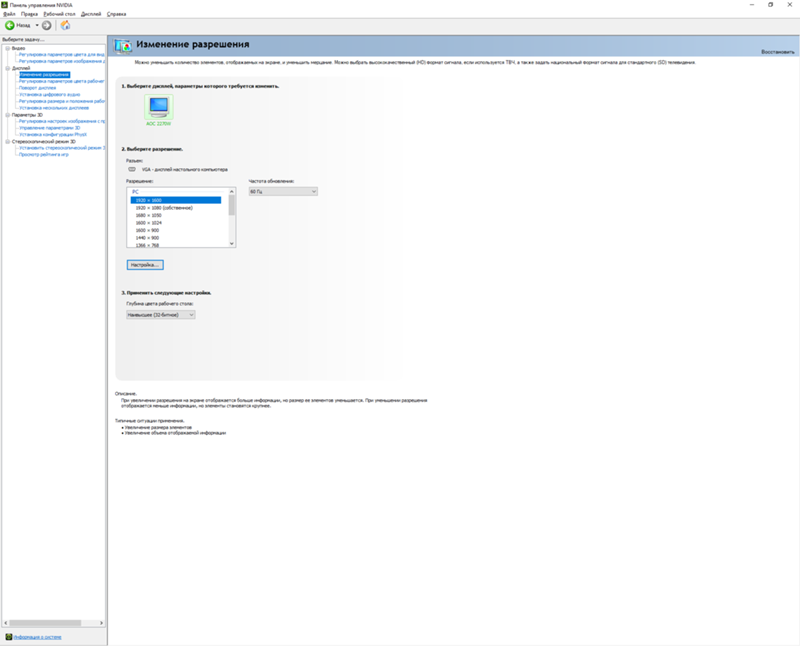Click Восстановить in the top right corner
800x646 pixels.
(x=777, y=50)
